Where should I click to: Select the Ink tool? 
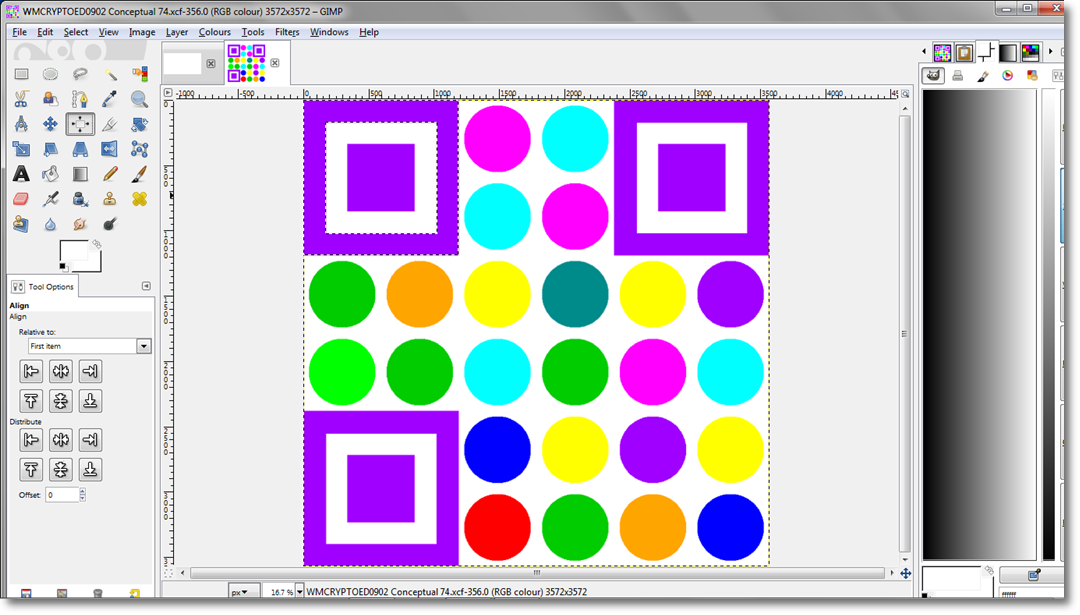pos(80,199)
